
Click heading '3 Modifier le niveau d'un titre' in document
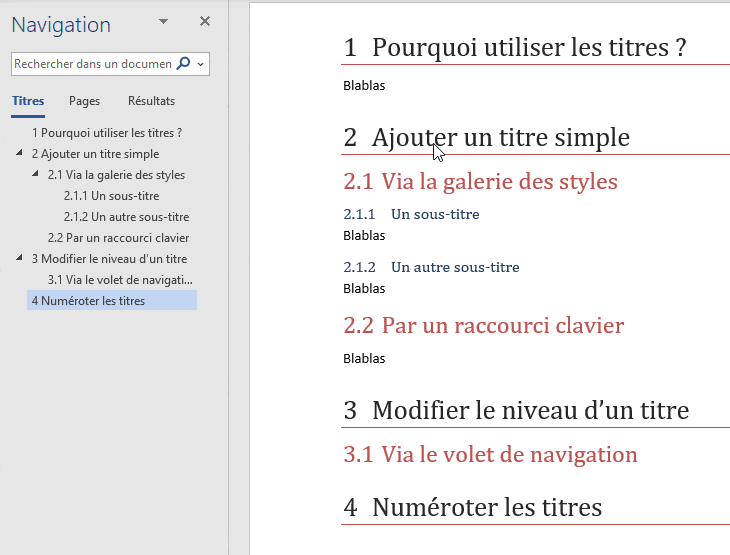coord(516,411)
